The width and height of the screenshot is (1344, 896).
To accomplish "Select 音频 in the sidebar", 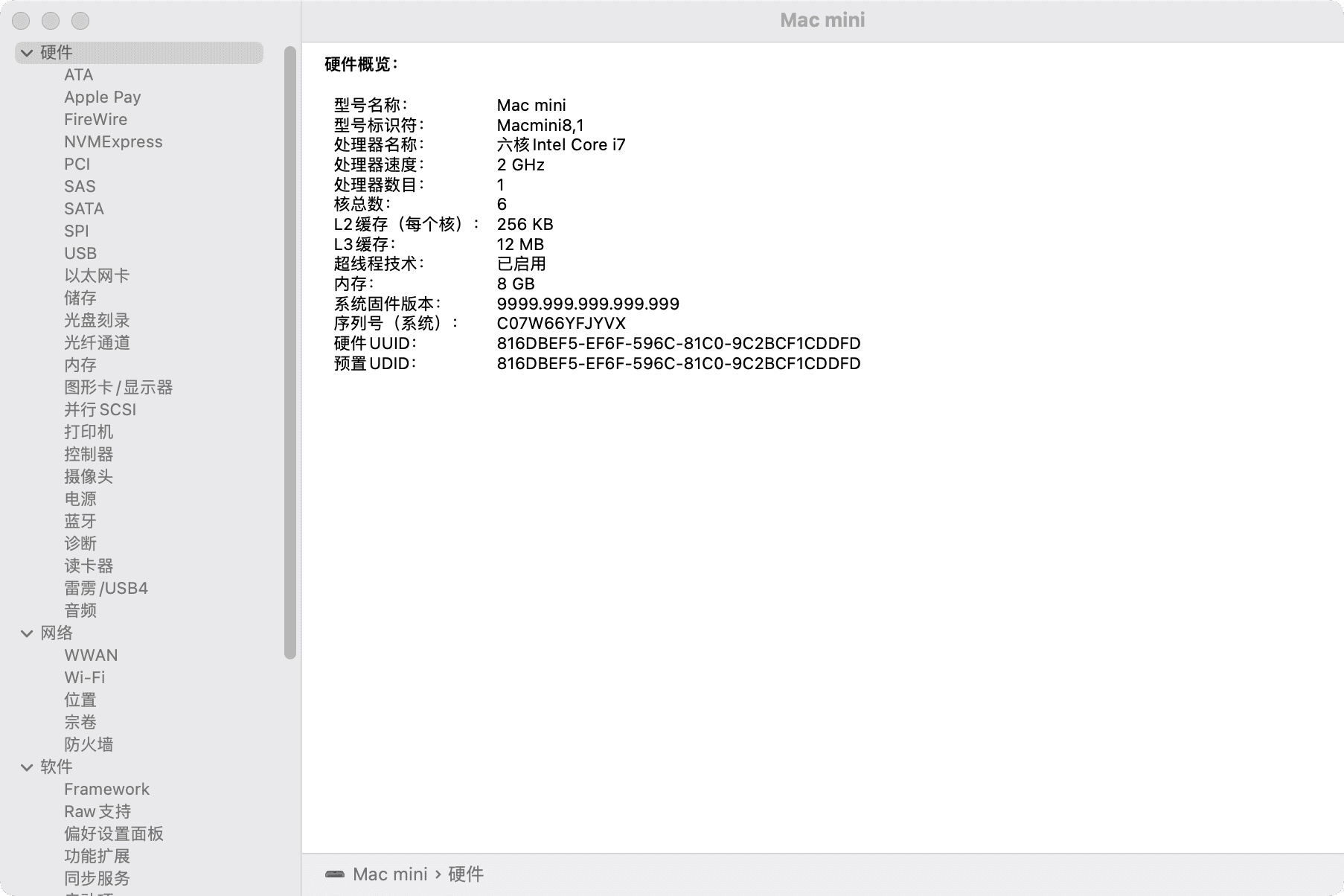I will tap(80, 611).
